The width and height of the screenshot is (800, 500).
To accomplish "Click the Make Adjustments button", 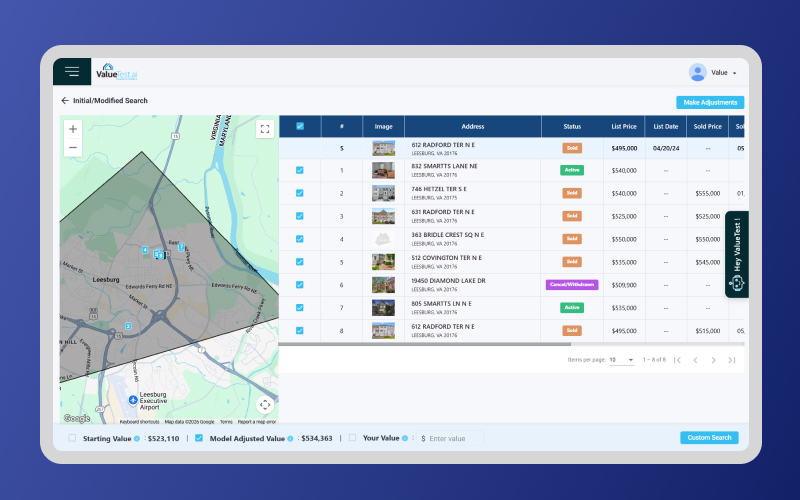I will 710,102.
